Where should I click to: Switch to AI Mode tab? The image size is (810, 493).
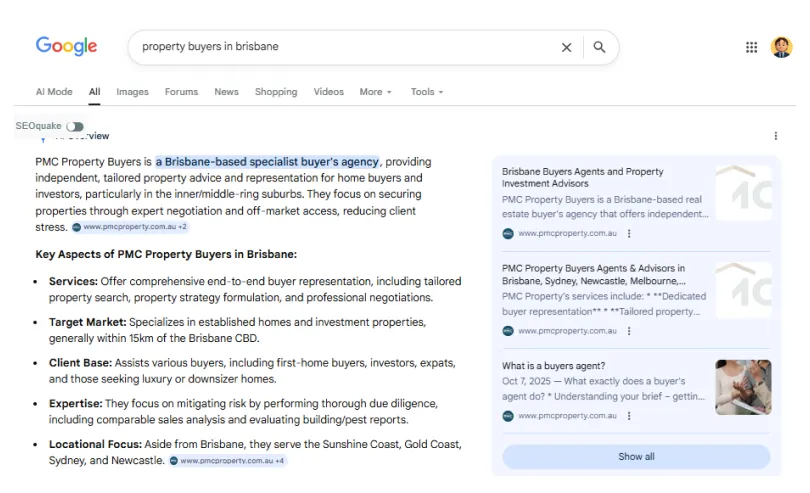54,92
